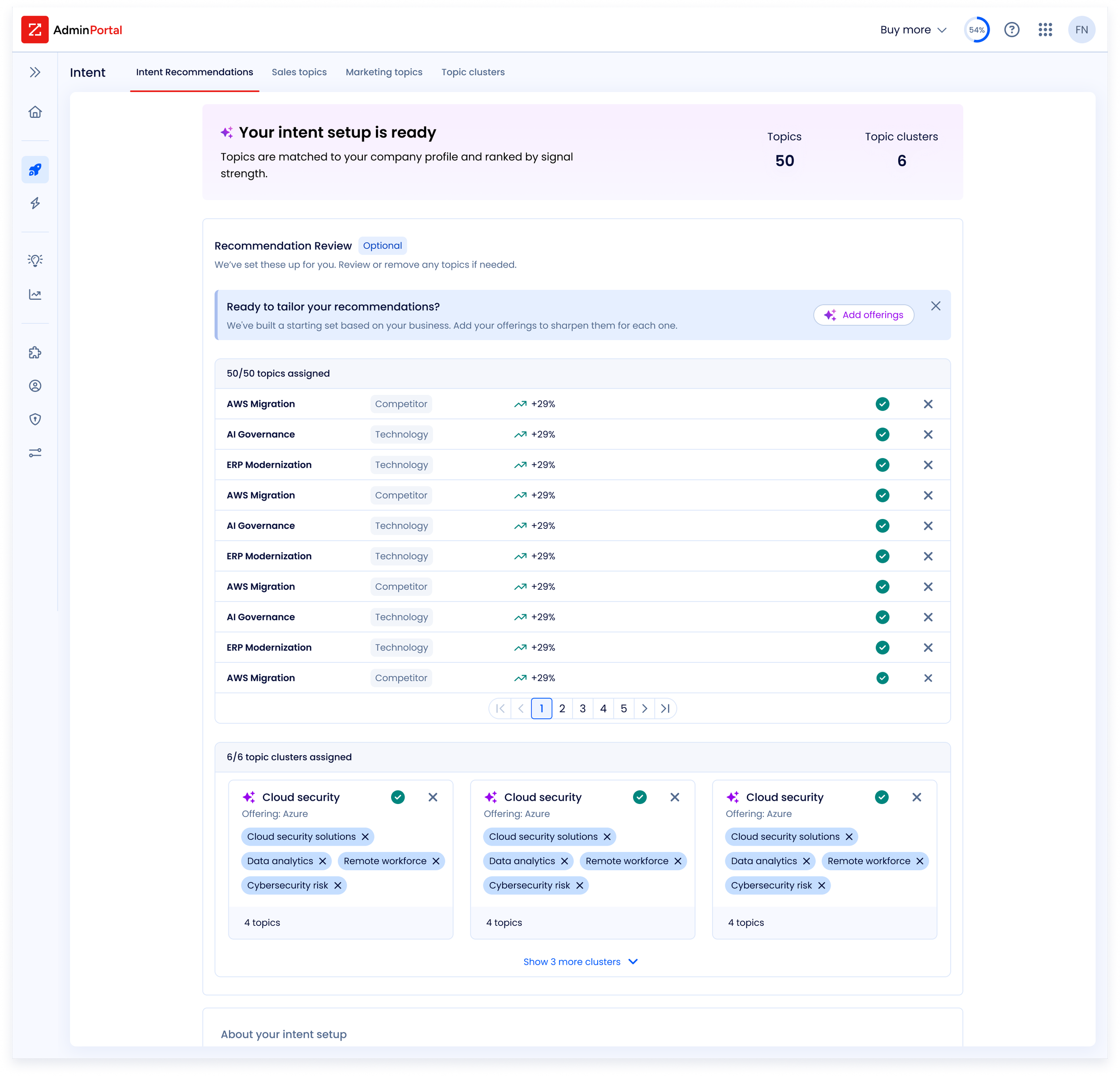Click the Optional badge beside Recommendation Review
The image size is (1120, 1076).
coord(382,246)
